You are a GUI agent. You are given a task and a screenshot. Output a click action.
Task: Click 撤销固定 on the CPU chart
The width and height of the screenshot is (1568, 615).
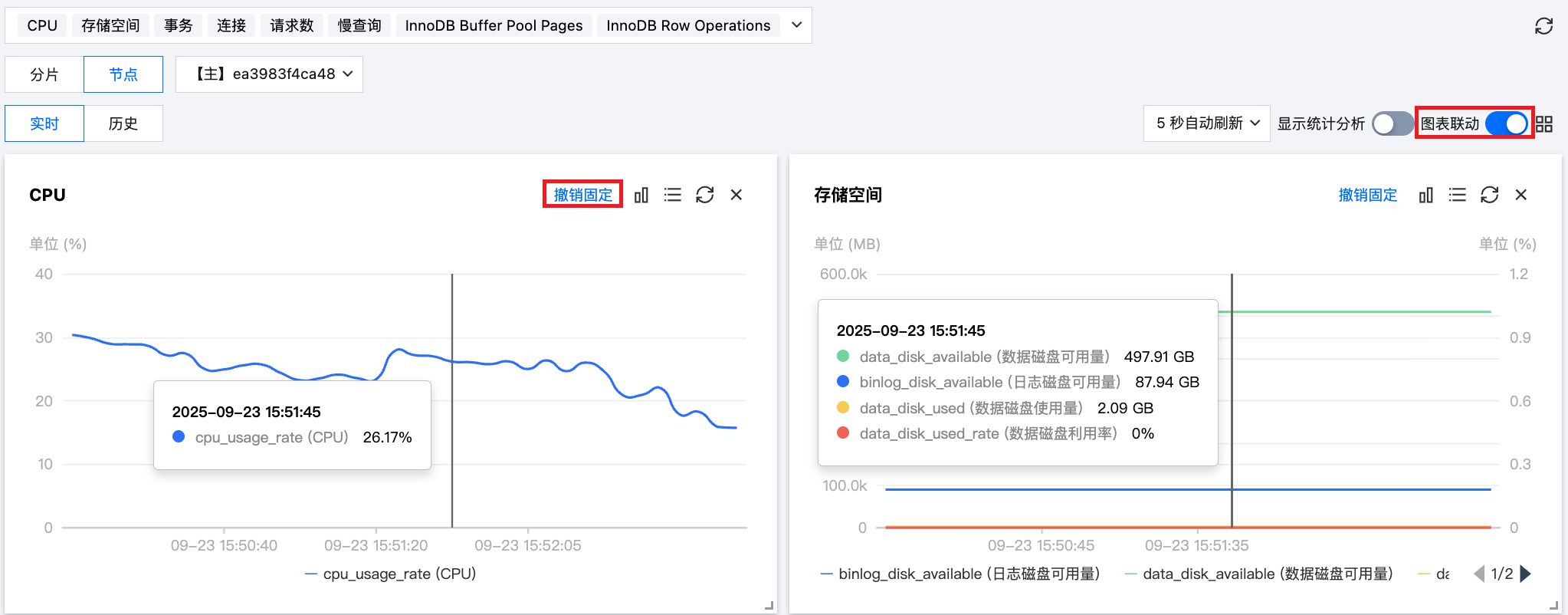click(x=582, y=195)
